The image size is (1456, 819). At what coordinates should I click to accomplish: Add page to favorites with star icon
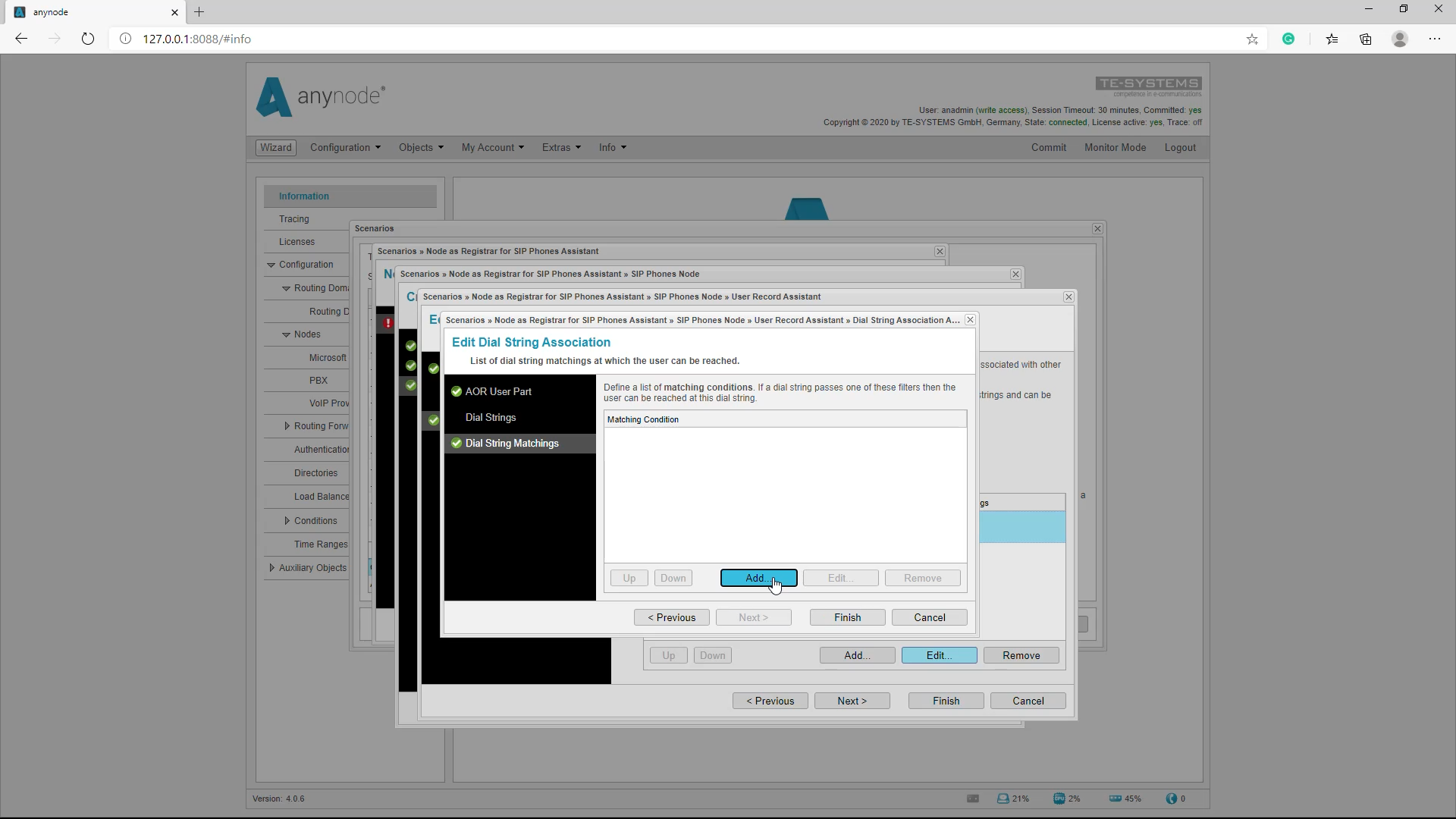pyautogui.click(x=1252, y=39)
